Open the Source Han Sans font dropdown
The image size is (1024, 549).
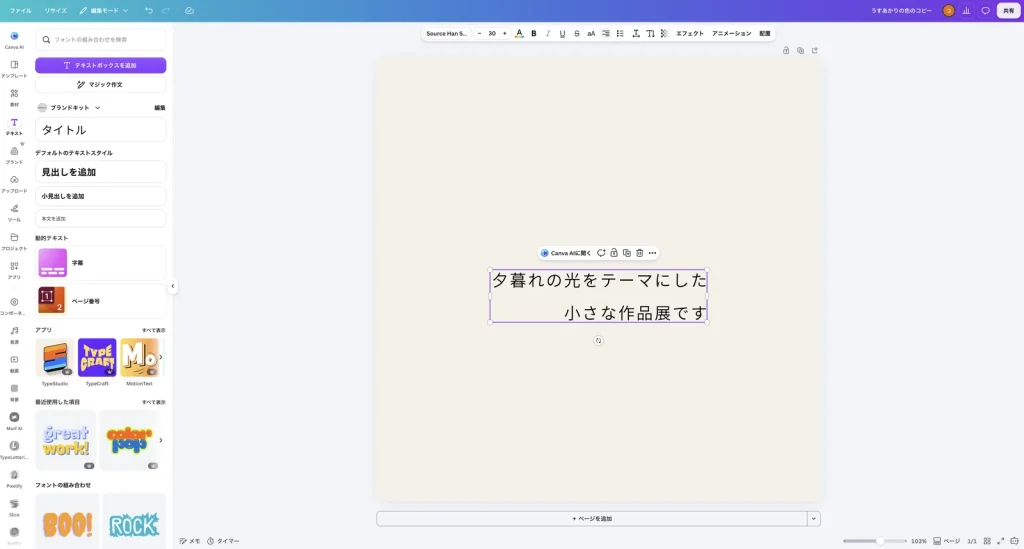click(x=447, y=33)
